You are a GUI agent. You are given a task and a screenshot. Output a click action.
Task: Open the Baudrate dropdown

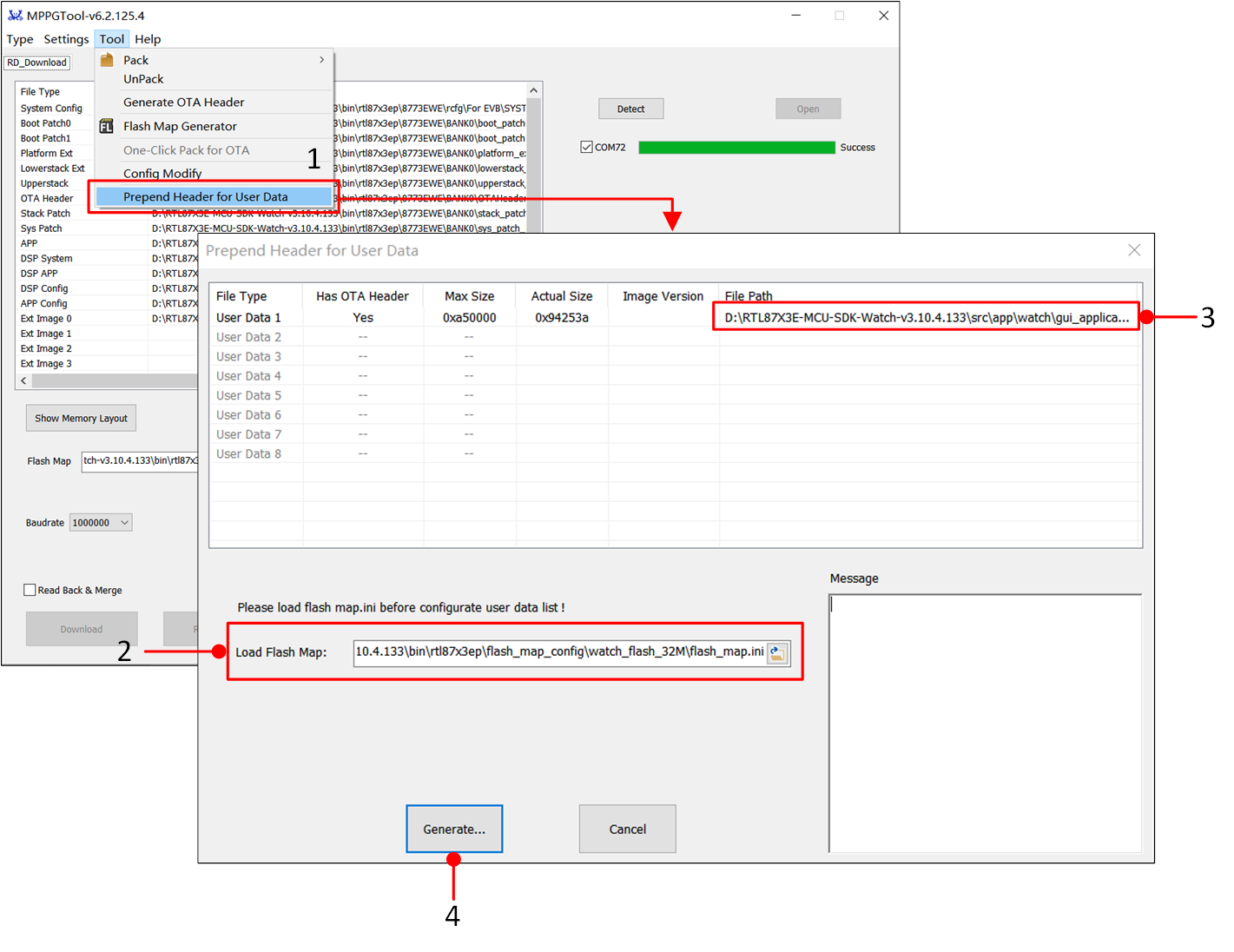point(124,523)
